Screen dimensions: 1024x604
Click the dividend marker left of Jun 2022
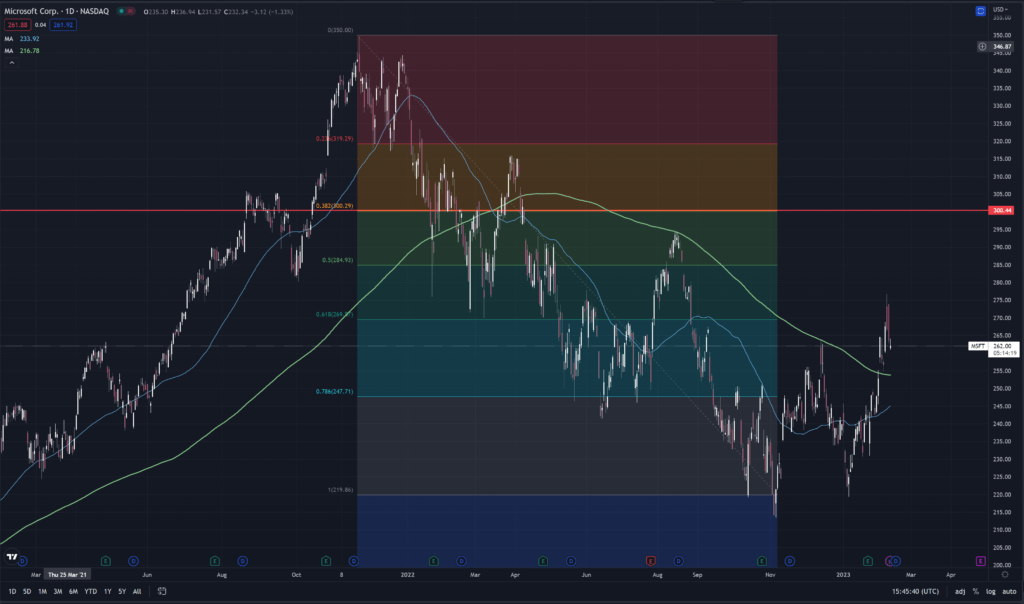pyautogui.click(x=571, y=561)
